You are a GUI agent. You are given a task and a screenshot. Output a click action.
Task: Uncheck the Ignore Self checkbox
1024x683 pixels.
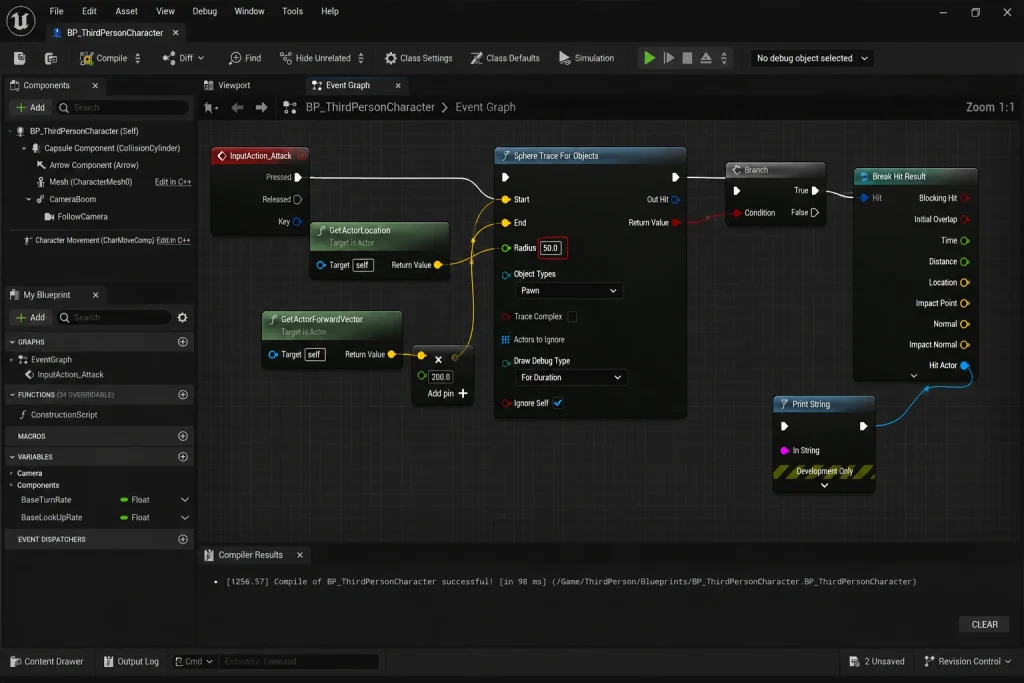tap(558, 403)
